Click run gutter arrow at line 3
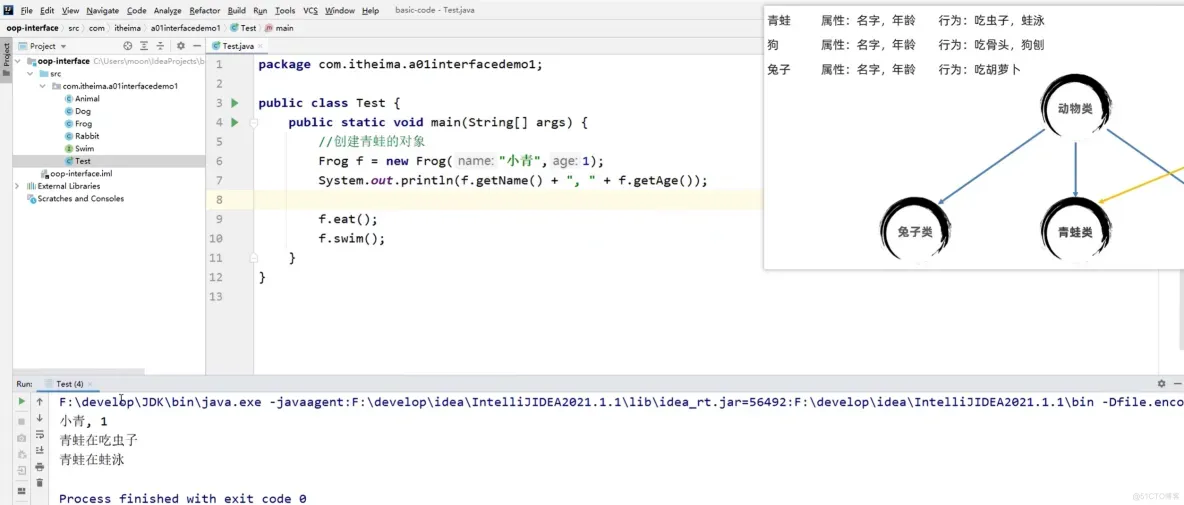The height and width of the screenshot is (505, 1184). 235,103
